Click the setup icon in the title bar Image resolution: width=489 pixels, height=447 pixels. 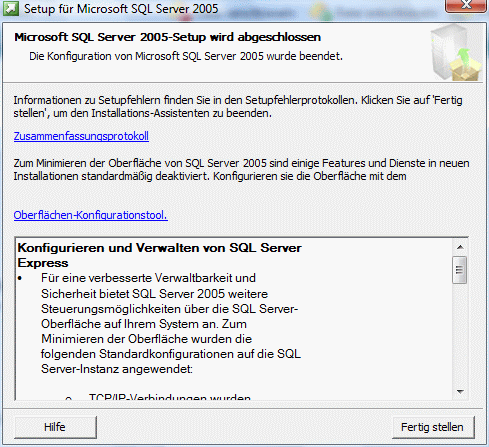(x=11, y=9)
